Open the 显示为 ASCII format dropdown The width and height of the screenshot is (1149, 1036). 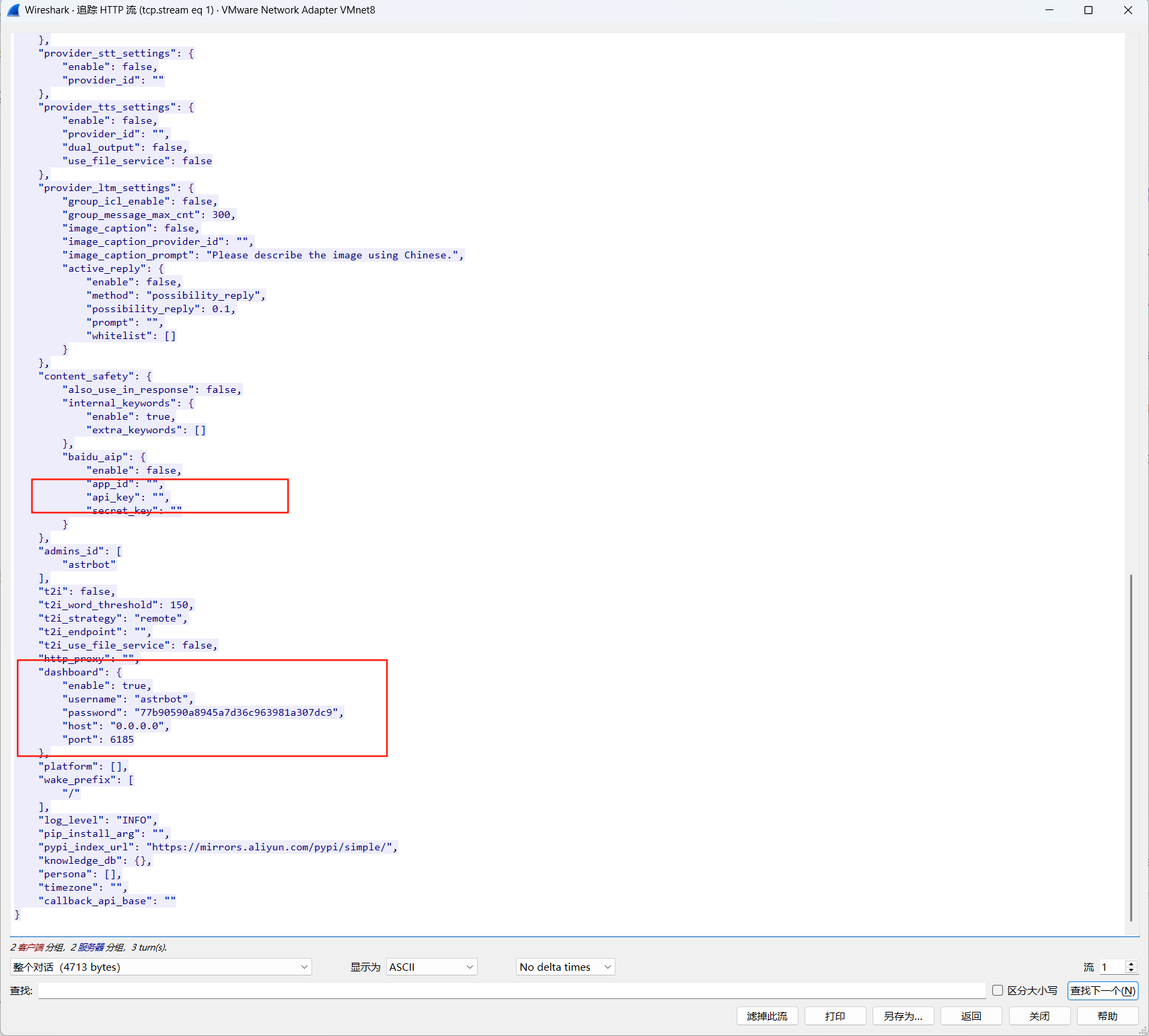pos(432,967)
